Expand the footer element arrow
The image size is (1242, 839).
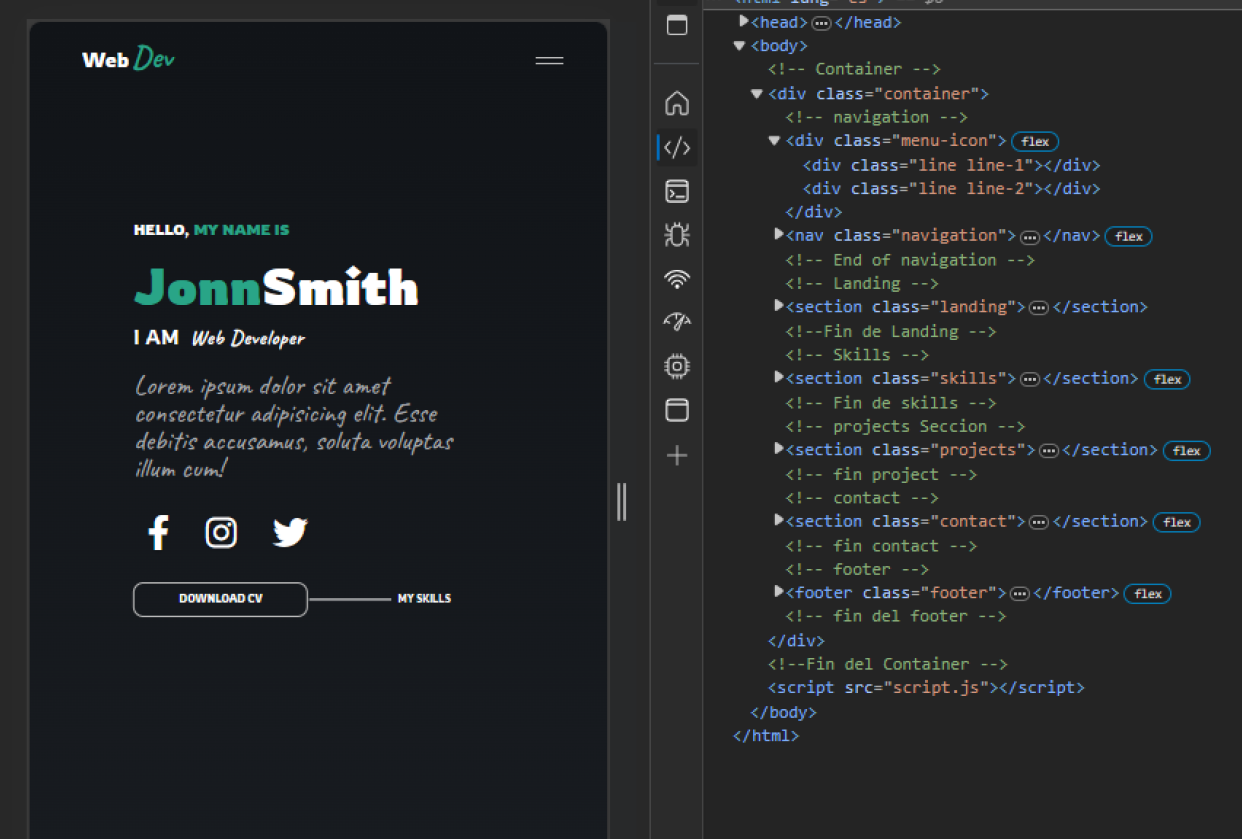tap(779, 592)
